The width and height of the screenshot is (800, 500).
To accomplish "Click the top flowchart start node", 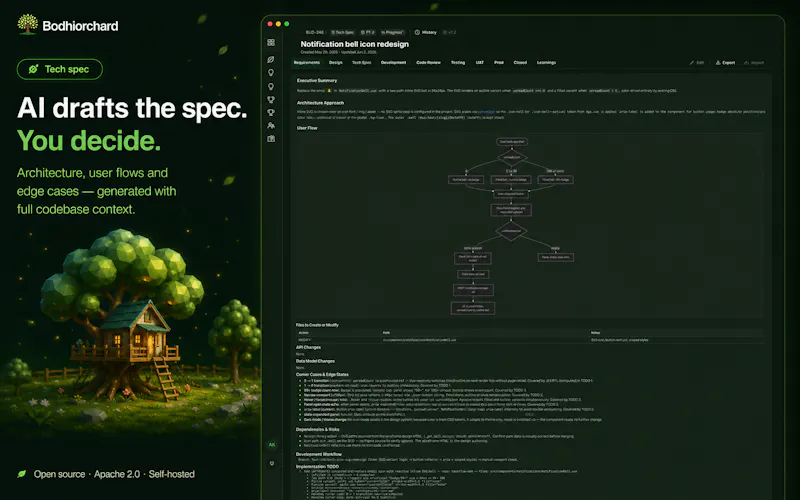I will pos(512,142).
